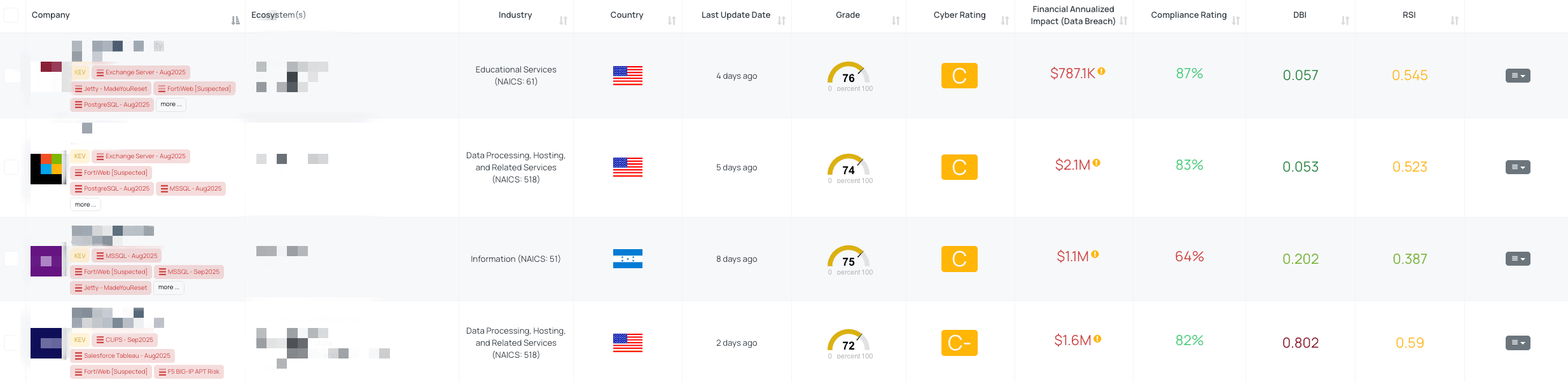Click the 'FortiWeb [Suspected]' tag on row one
1568x382 pixels.
pyautogui.click(x=195, y=88)
